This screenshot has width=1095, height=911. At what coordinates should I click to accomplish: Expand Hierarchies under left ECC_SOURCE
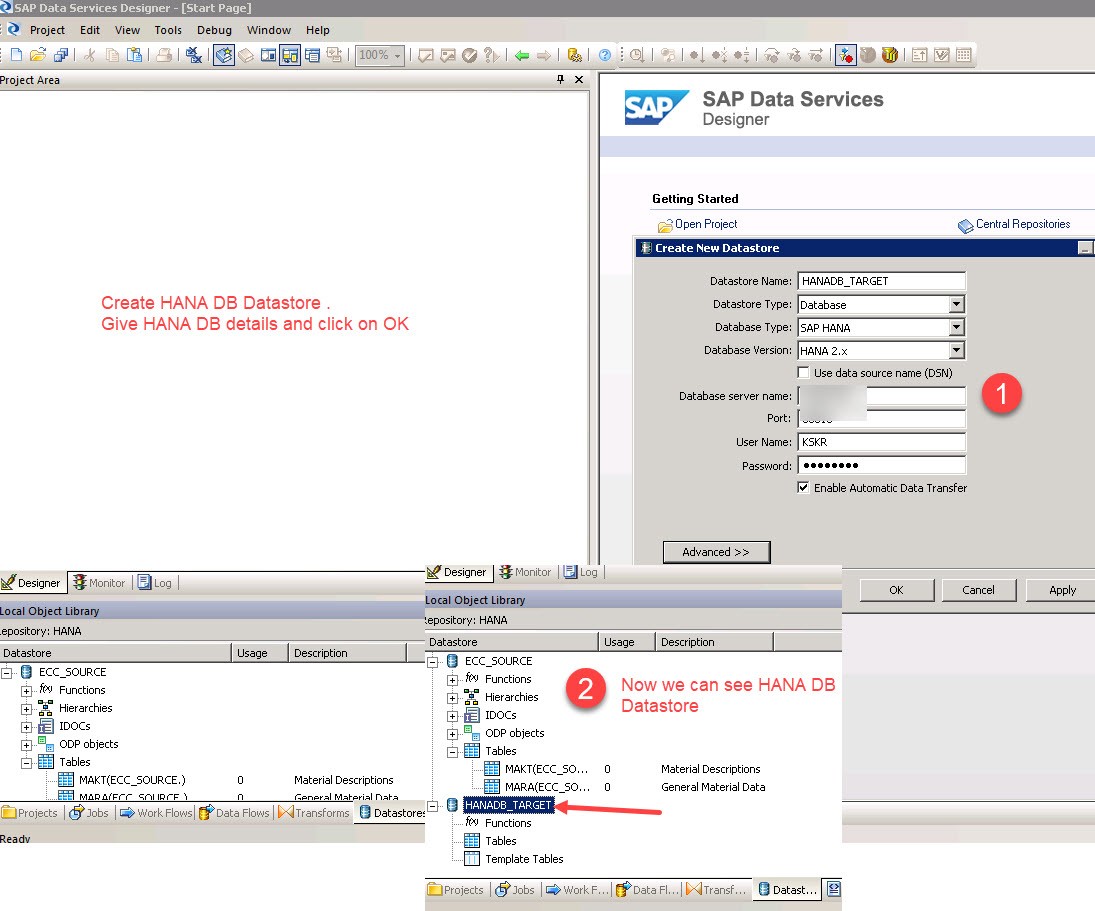coord(27,709)
